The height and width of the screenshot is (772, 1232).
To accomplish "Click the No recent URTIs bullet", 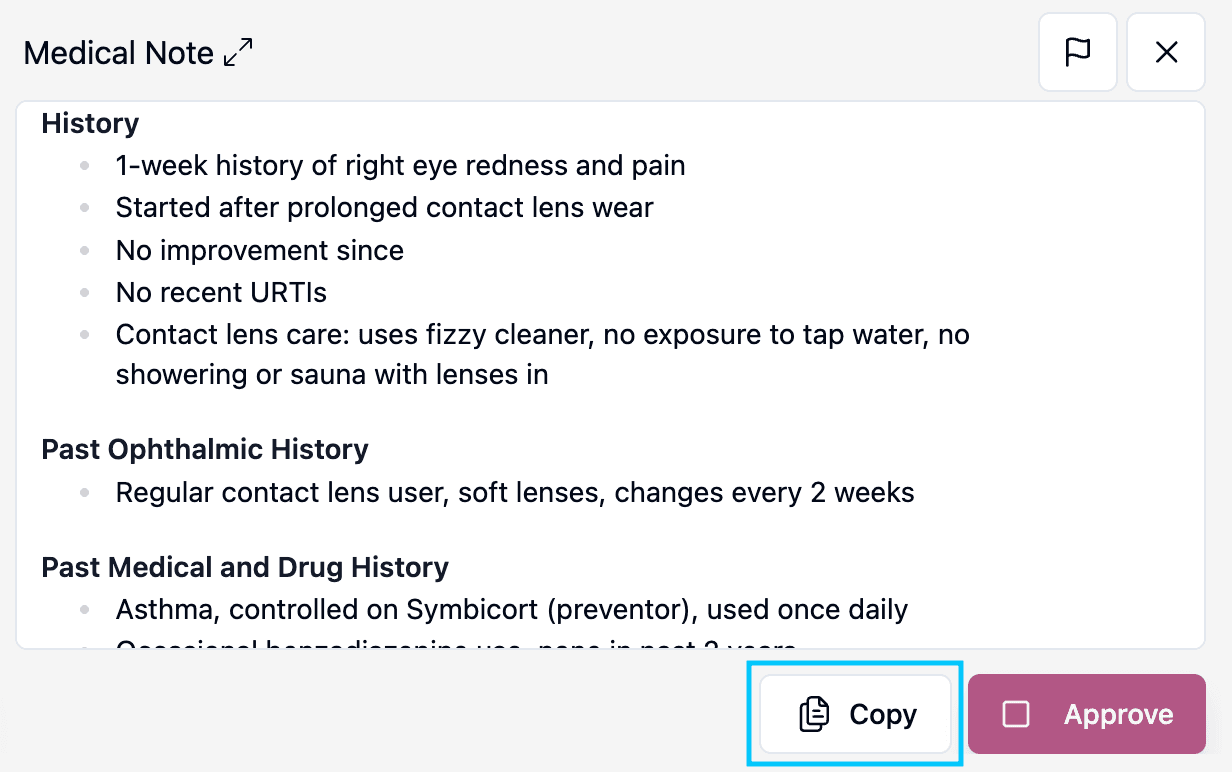I will (x=221, y=293).
